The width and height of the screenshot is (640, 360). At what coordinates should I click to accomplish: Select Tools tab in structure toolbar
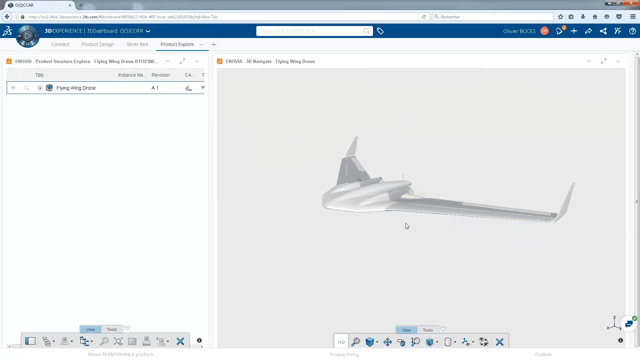click(x=112, y=329)
